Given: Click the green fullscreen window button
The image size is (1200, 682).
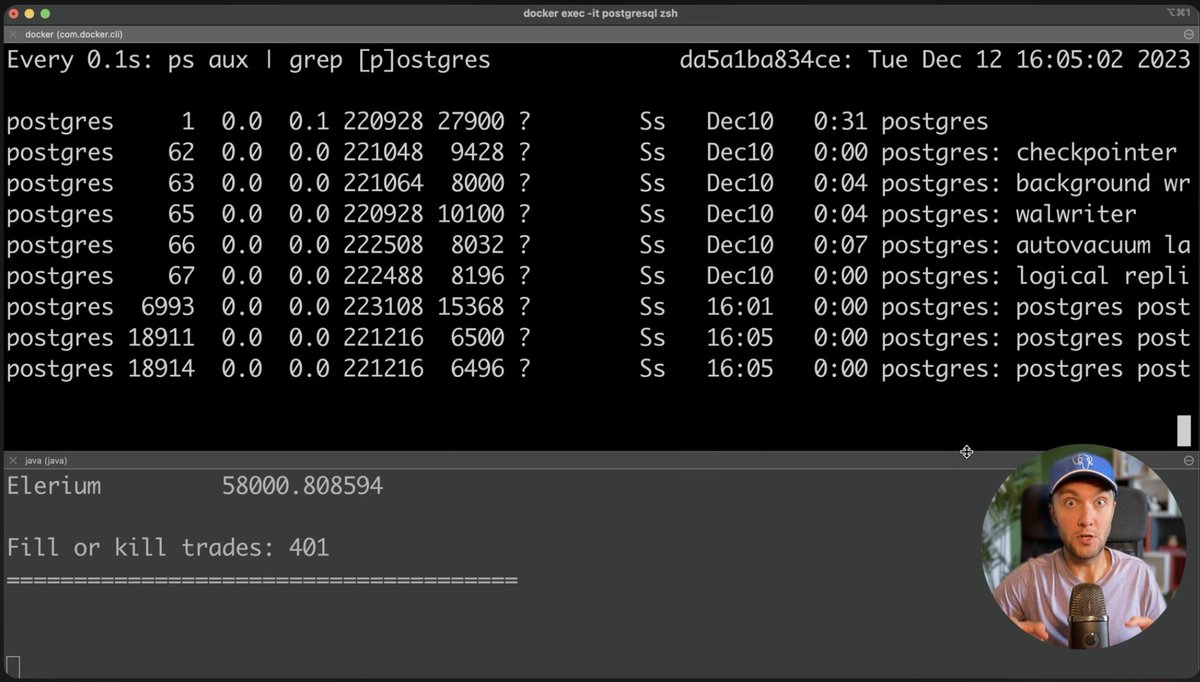Looking at the screenshot, I should click(47, 13).
